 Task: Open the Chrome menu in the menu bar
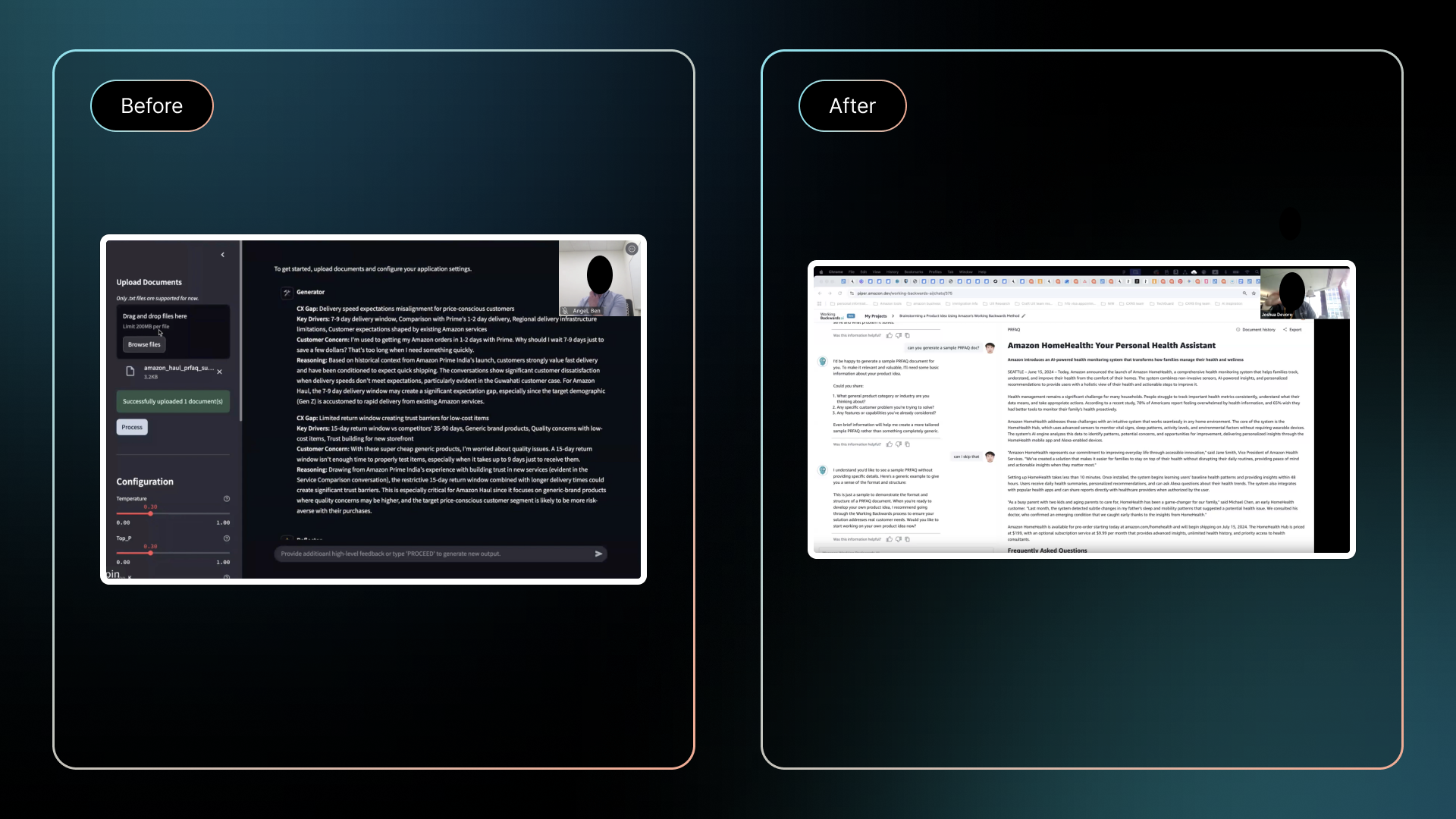tap(836, 271)
